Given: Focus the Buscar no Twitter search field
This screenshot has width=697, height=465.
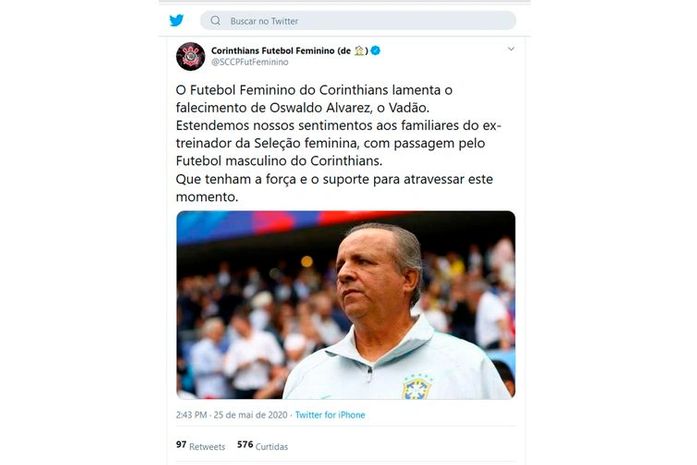Looking at the screenshot, I should pos(358,20).
